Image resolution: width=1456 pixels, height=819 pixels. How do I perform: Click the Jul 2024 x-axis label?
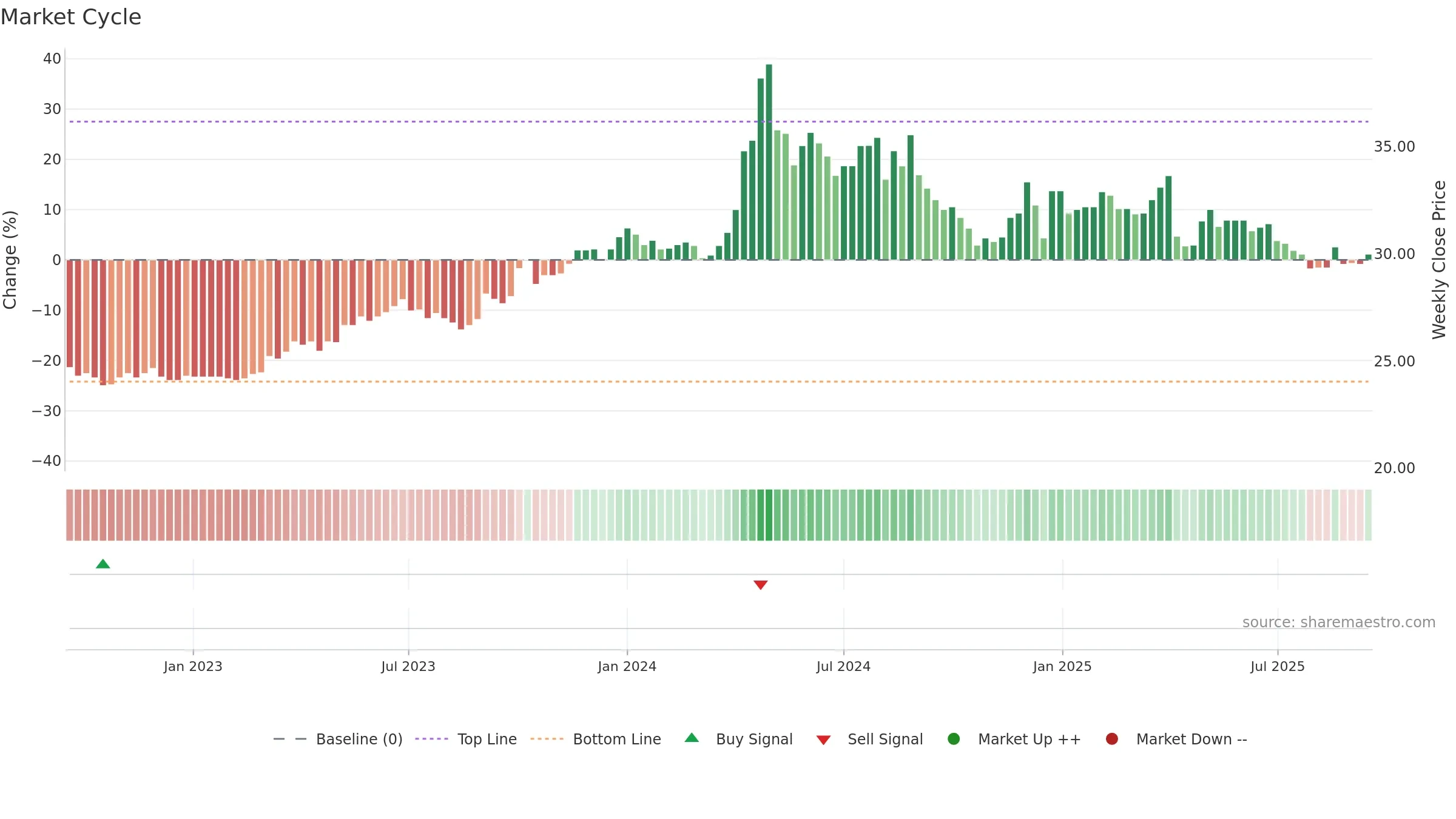pyautogui.click(x=843, y=667)
